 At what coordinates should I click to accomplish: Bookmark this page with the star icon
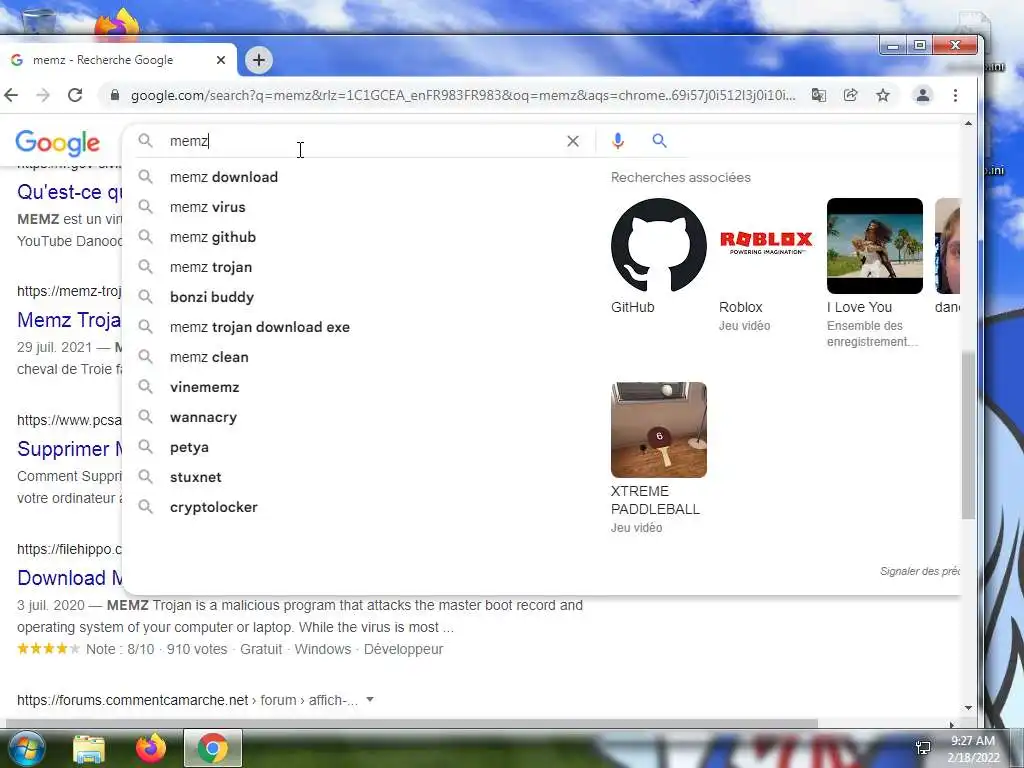(883, 95)
